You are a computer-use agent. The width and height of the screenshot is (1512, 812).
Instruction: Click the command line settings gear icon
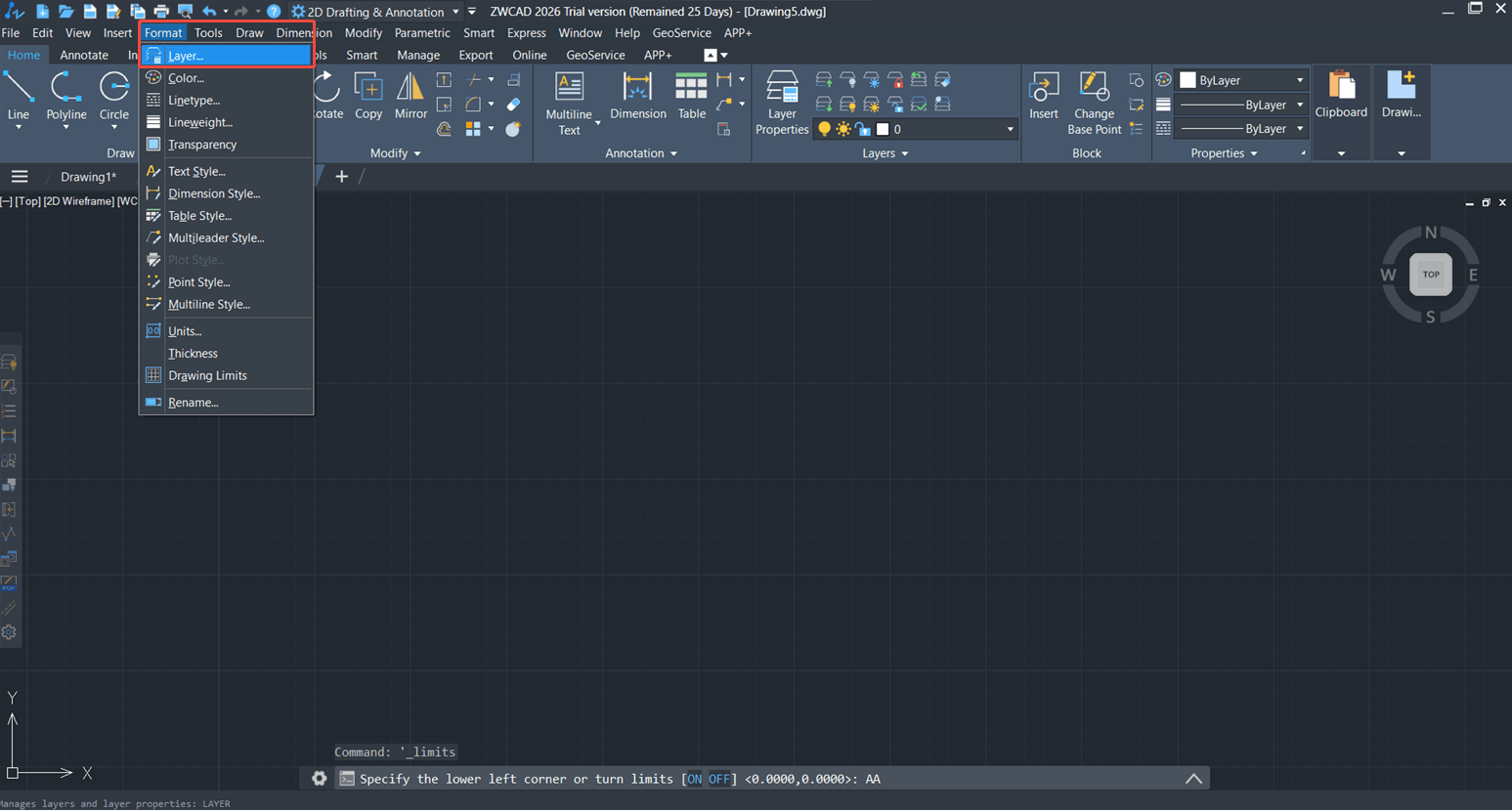pyautogui.click(x=319, y=779)
